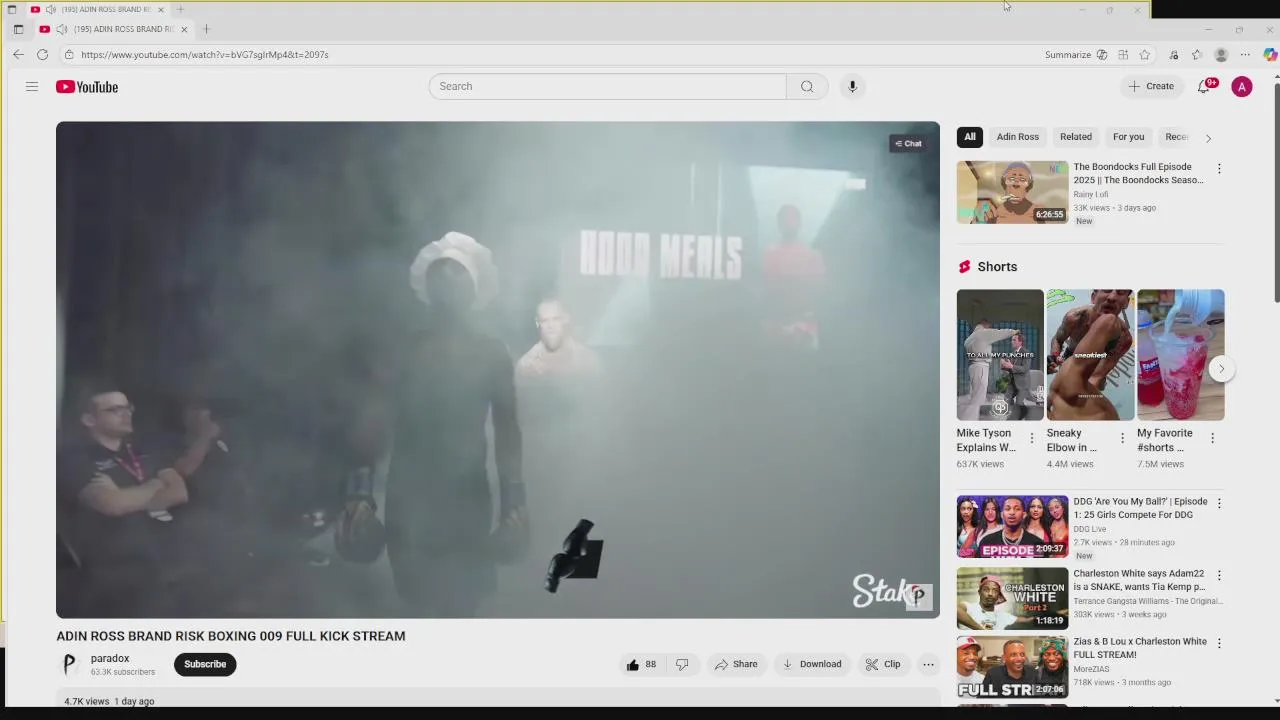Image resolution: width=1280 pixels, height=720 pixels.
Task: Click the address bar URL
Action: [205, 55]
